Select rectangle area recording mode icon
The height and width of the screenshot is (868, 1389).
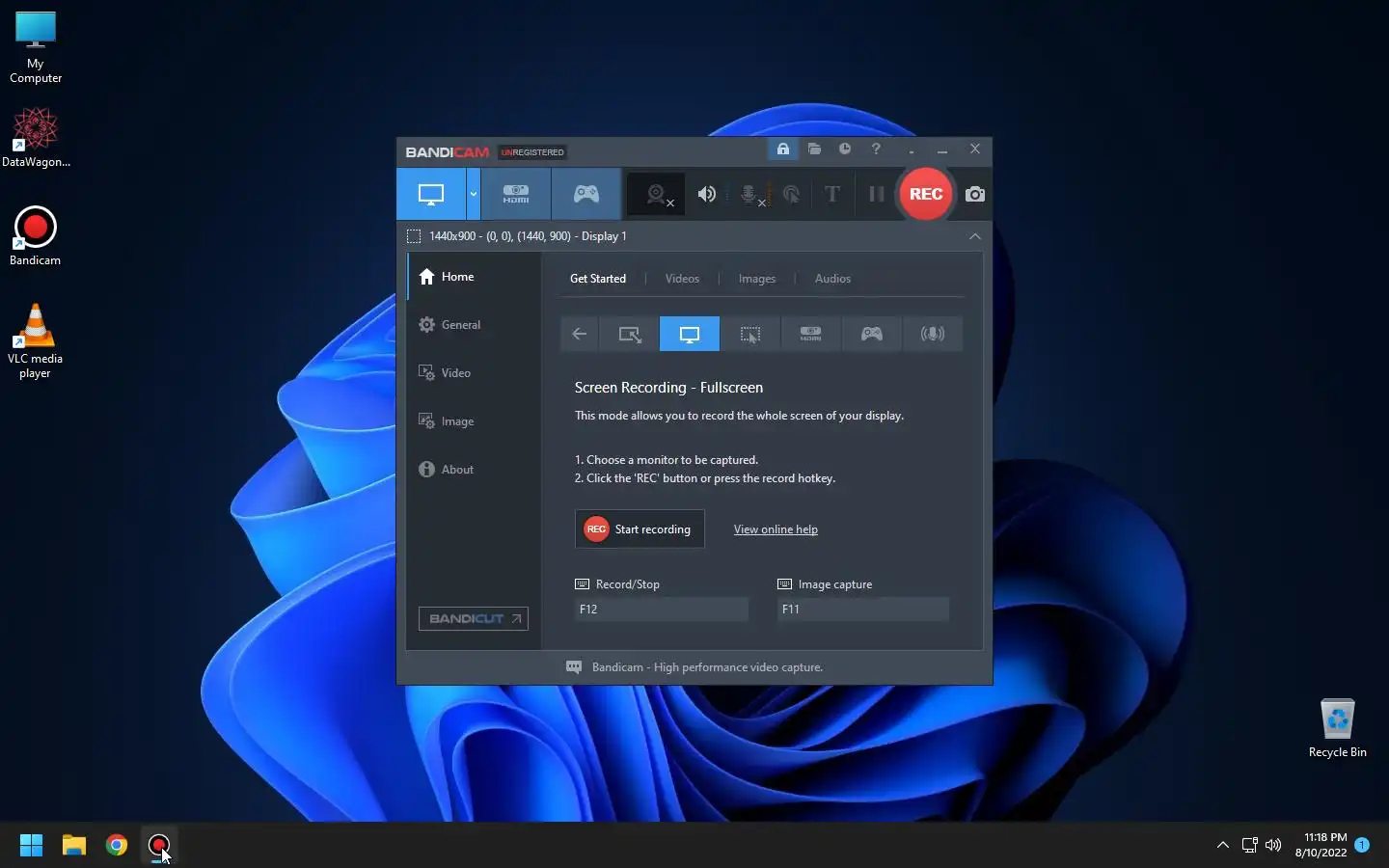coord(629,334)
